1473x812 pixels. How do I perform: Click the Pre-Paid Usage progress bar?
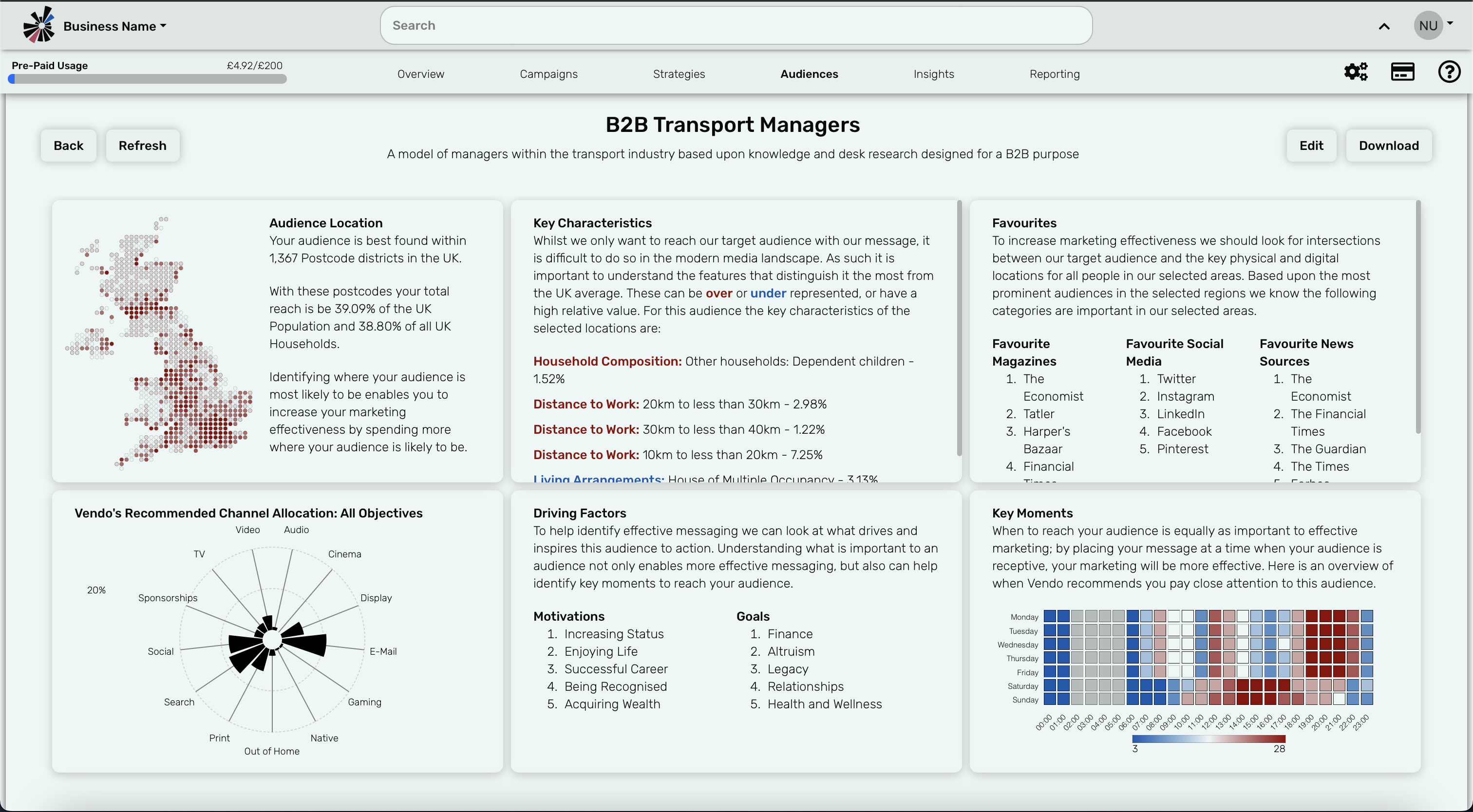148,79
